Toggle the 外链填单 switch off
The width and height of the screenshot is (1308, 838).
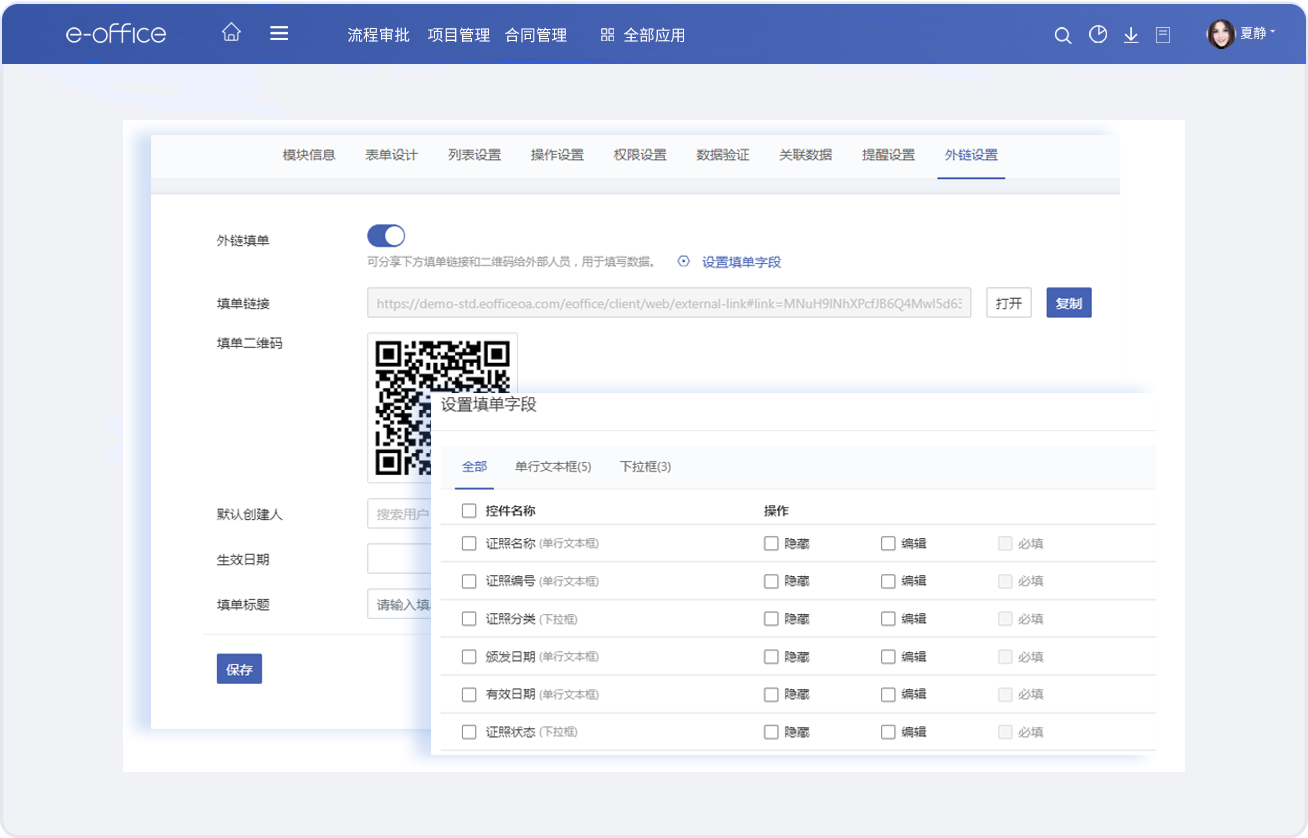386,236
